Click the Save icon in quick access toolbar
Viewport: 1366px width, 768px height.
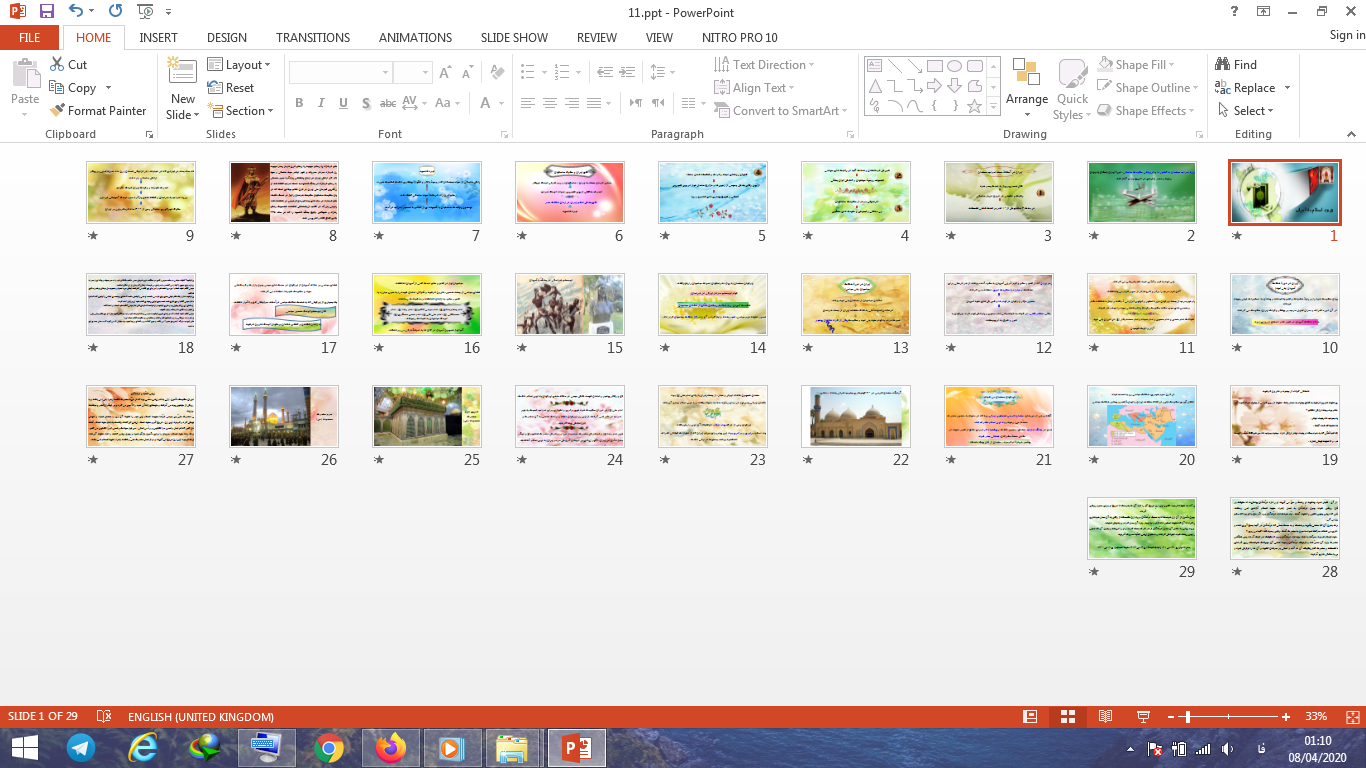click(46, 12)
